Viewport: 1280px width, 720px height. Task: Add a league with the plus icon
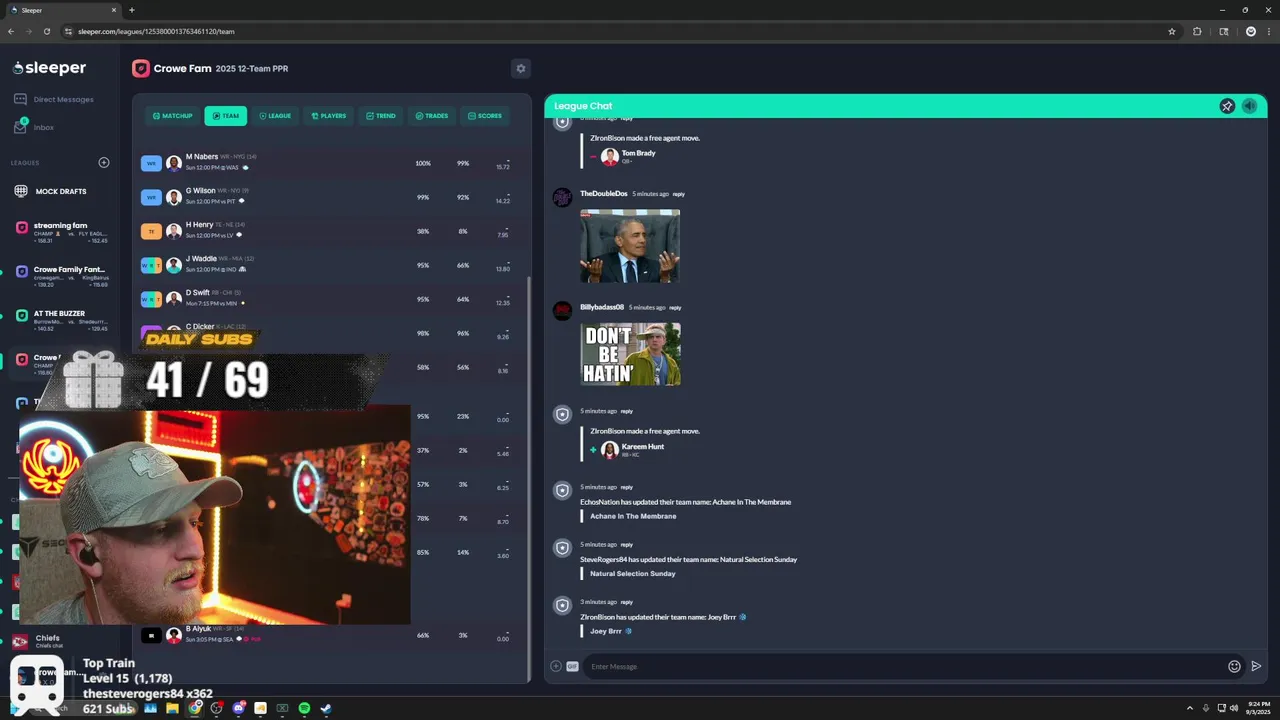click(x=103, y=162)
